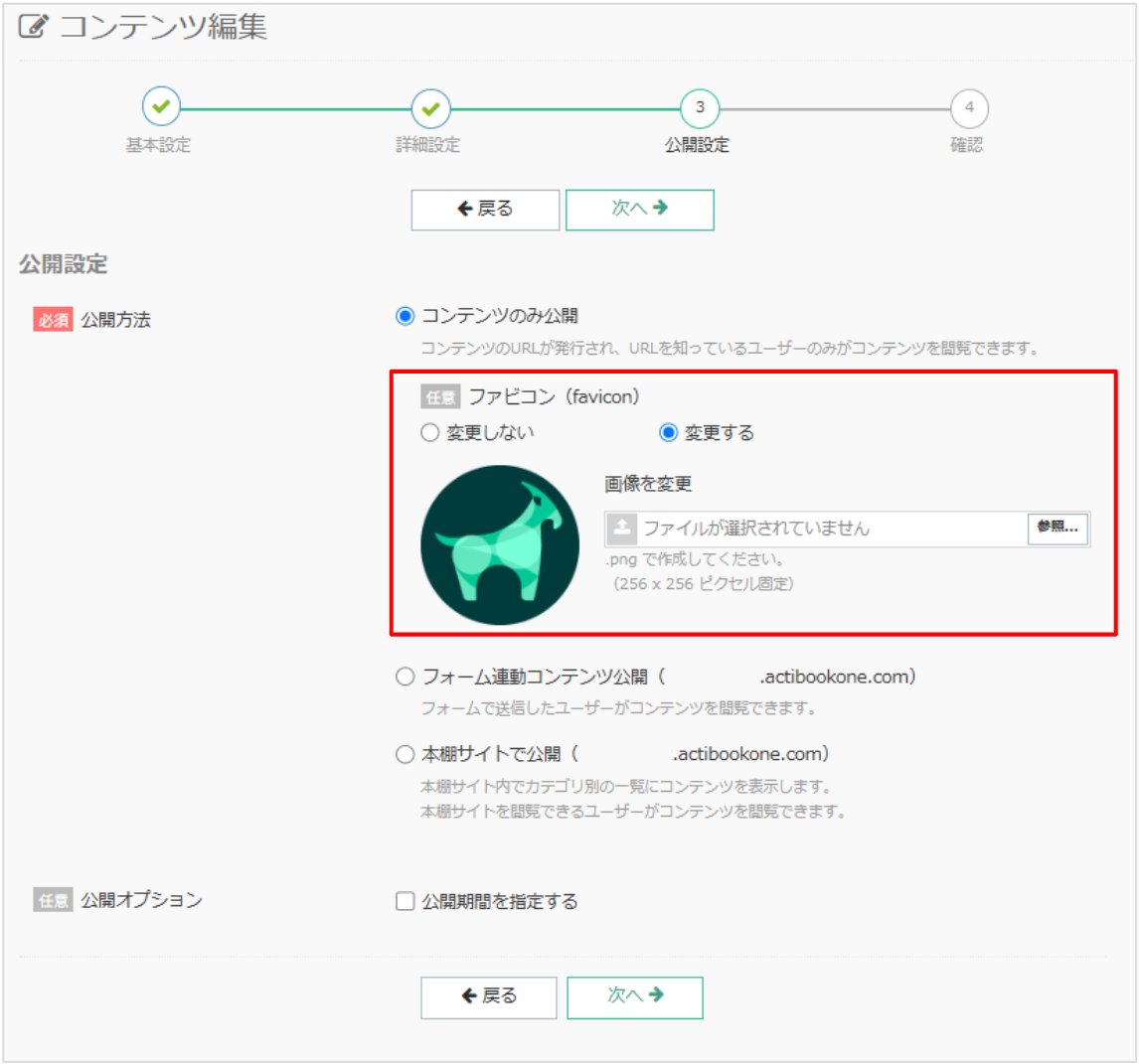Jump to step 4 確認 circle
The width and height of the screenshot is (1139, 1064).
(x=968, y=107)
